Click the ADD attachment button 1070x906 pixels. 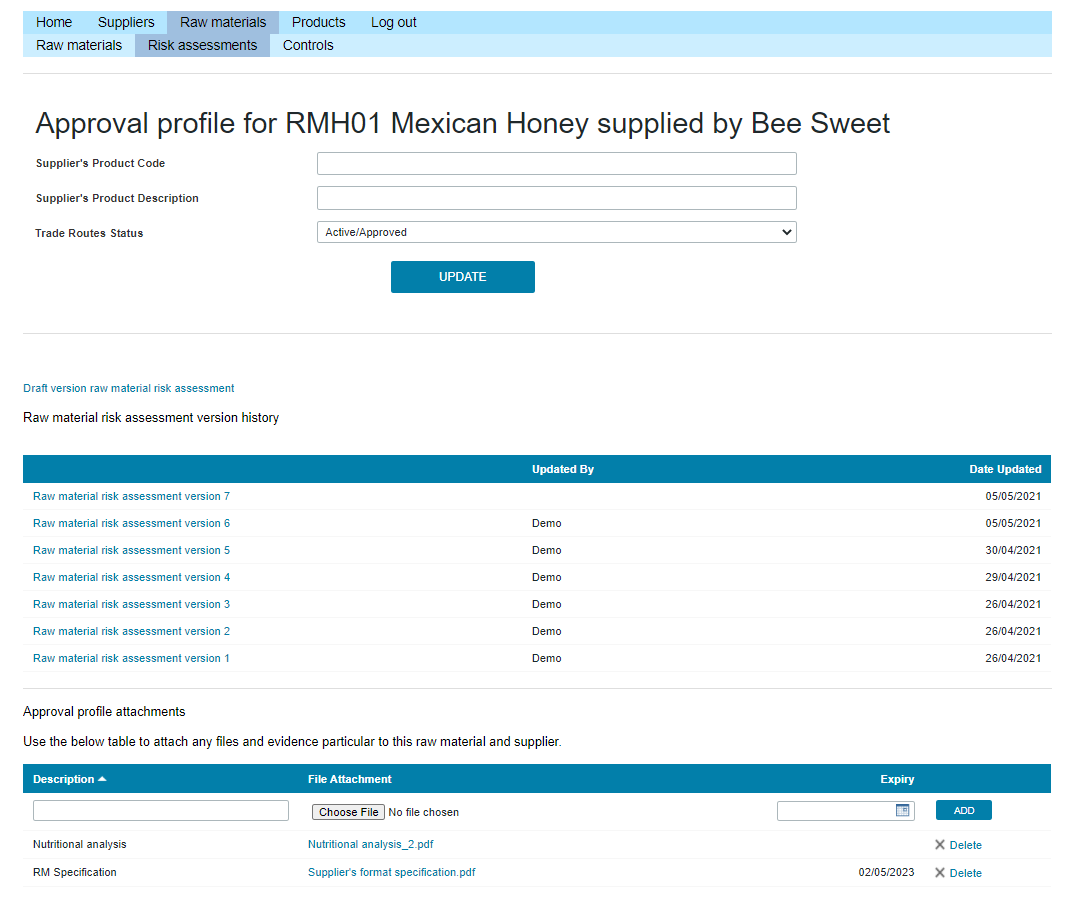(964, 810)
